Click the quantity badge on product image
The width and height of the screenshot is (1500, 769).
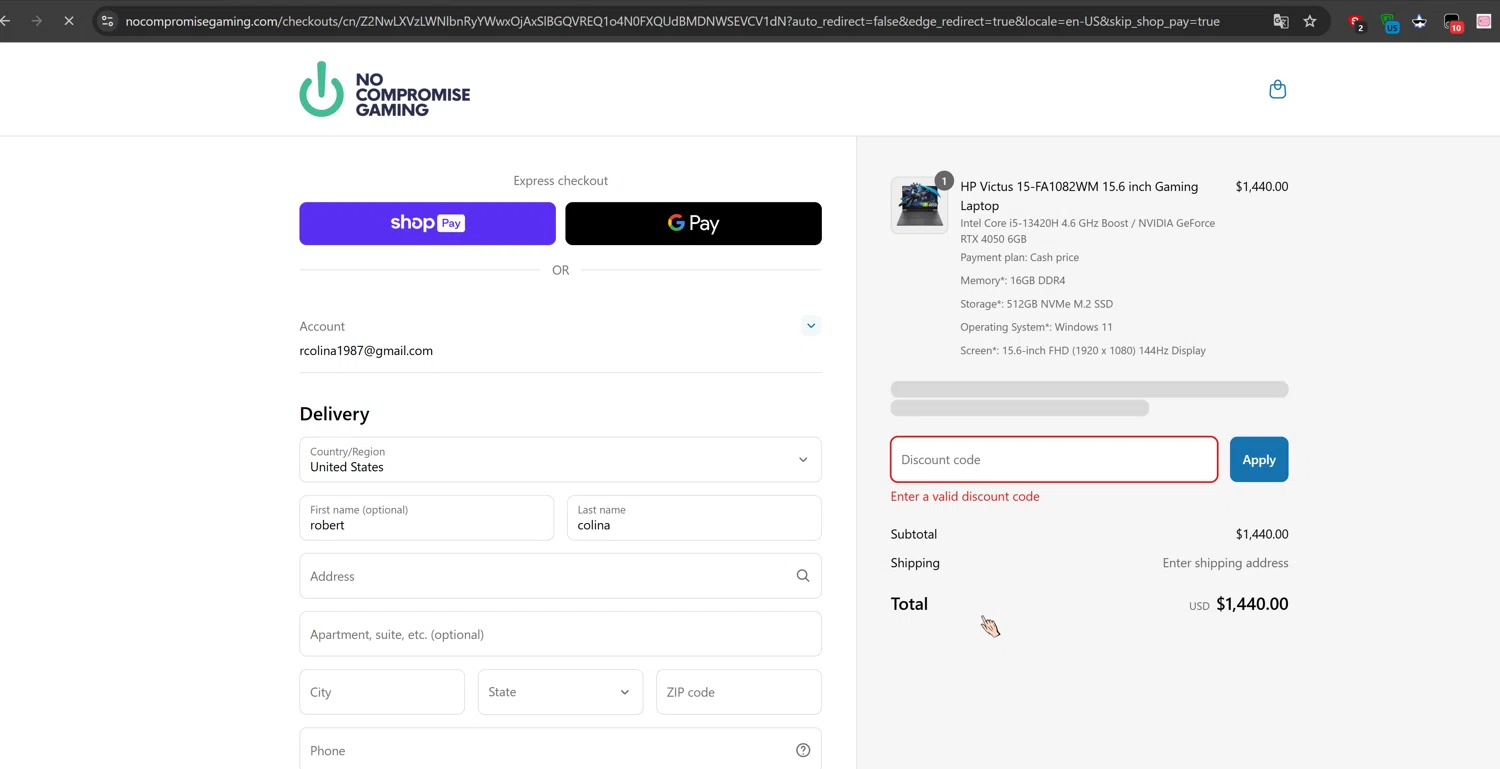pos(944,181)
